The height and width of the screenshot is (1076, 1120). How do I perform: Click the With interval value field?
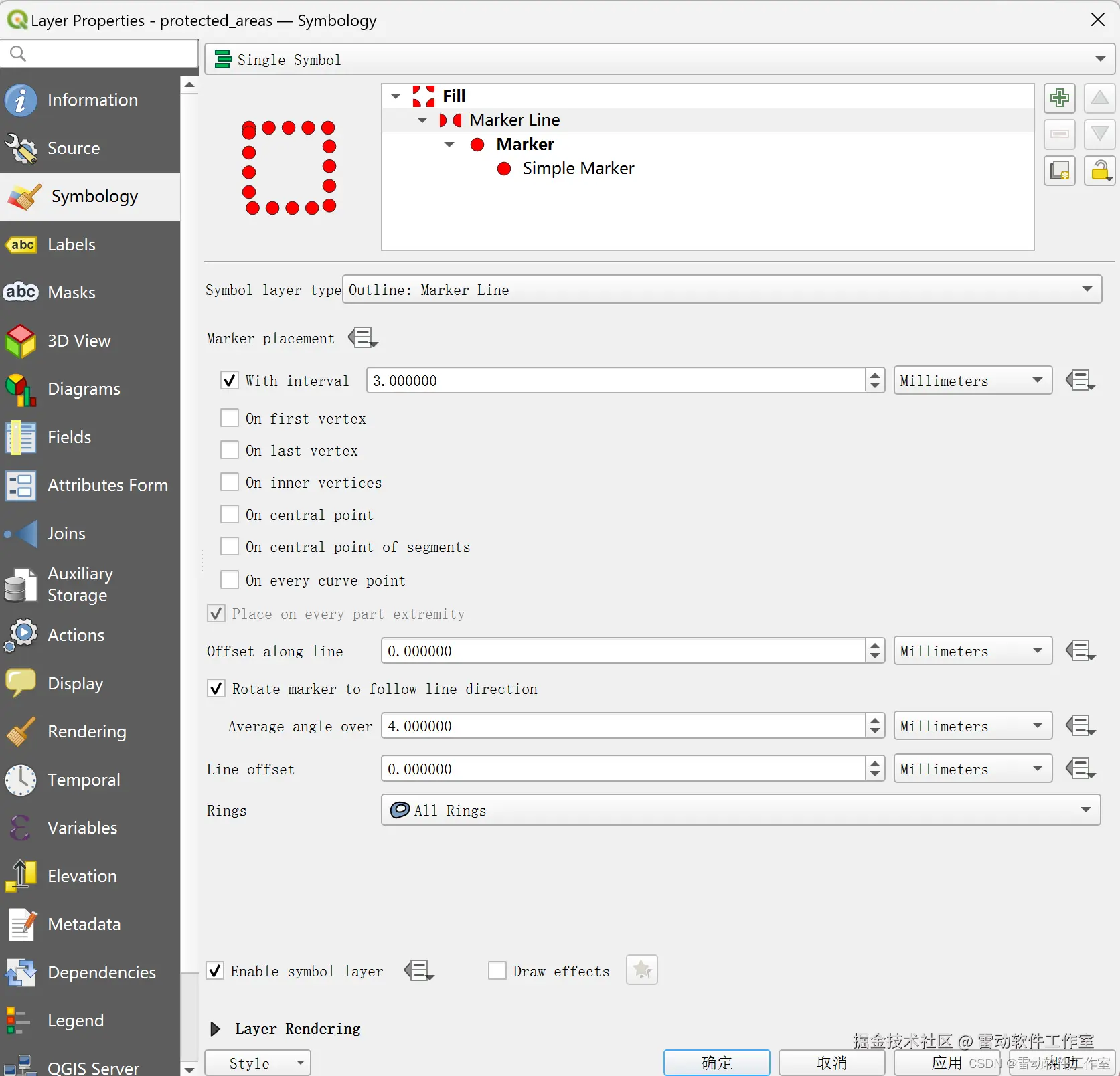click(616, 381)
